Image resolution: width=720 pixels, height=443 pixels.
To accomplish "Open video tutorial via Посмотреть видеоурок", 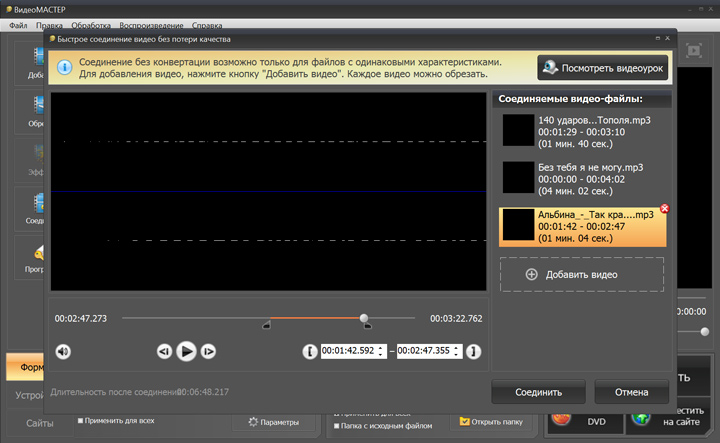I will pyautogui.click(x=602, y=68).
